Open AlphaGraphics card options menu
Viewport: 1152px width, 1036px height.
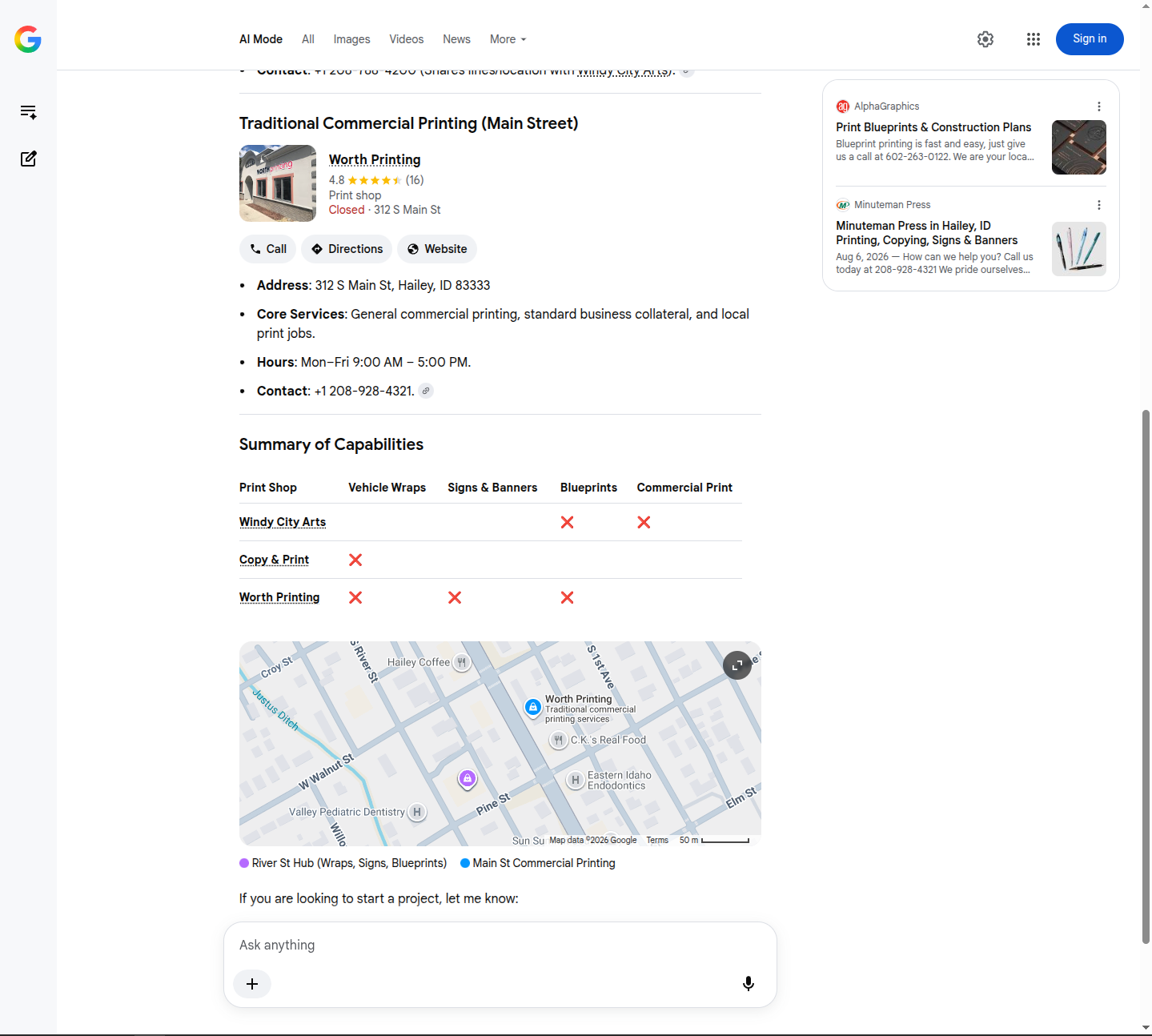(1099, 106)
